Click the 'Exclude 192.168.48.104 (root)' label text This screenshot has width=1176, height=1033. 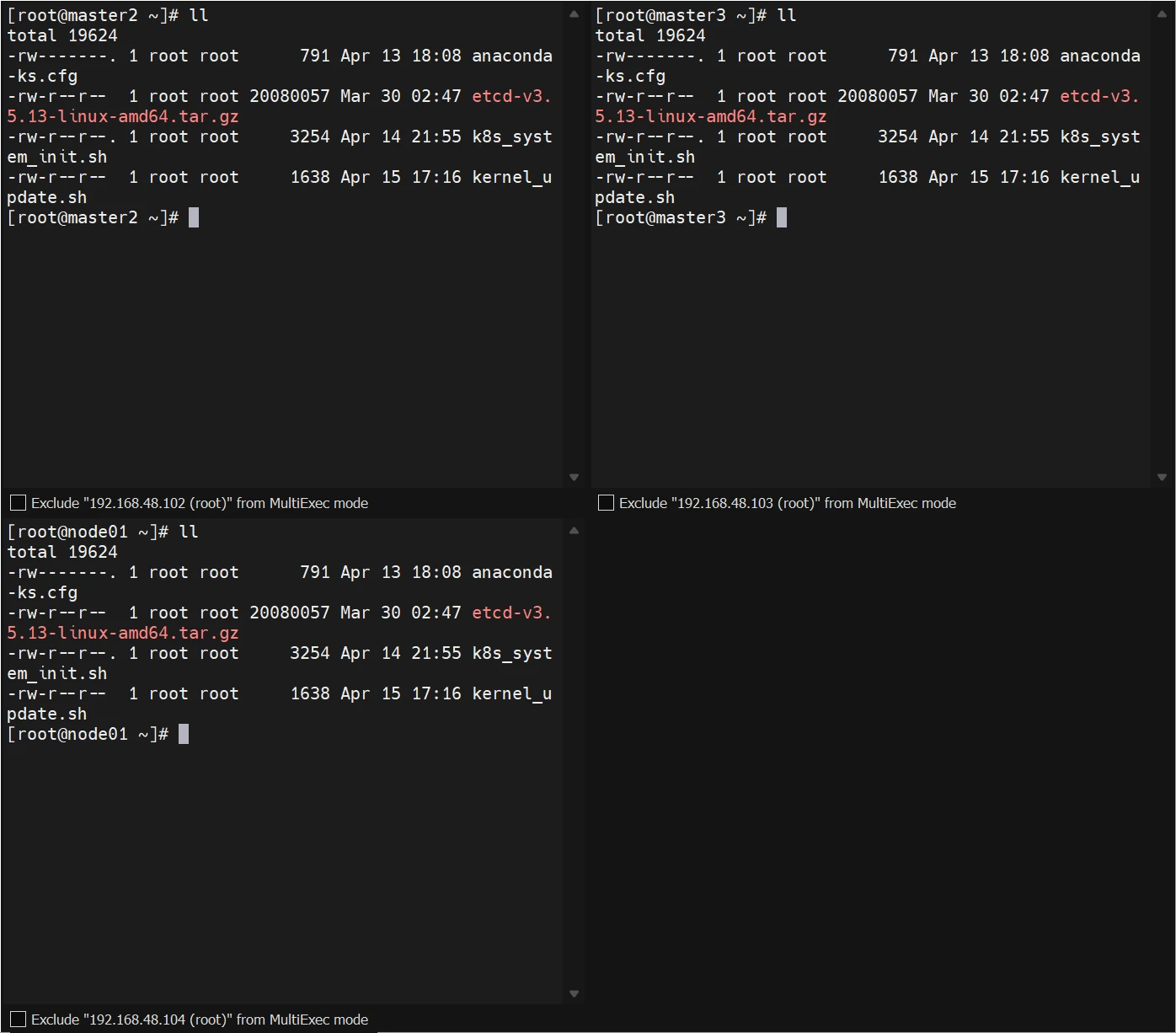click(x=199, y=1020)
